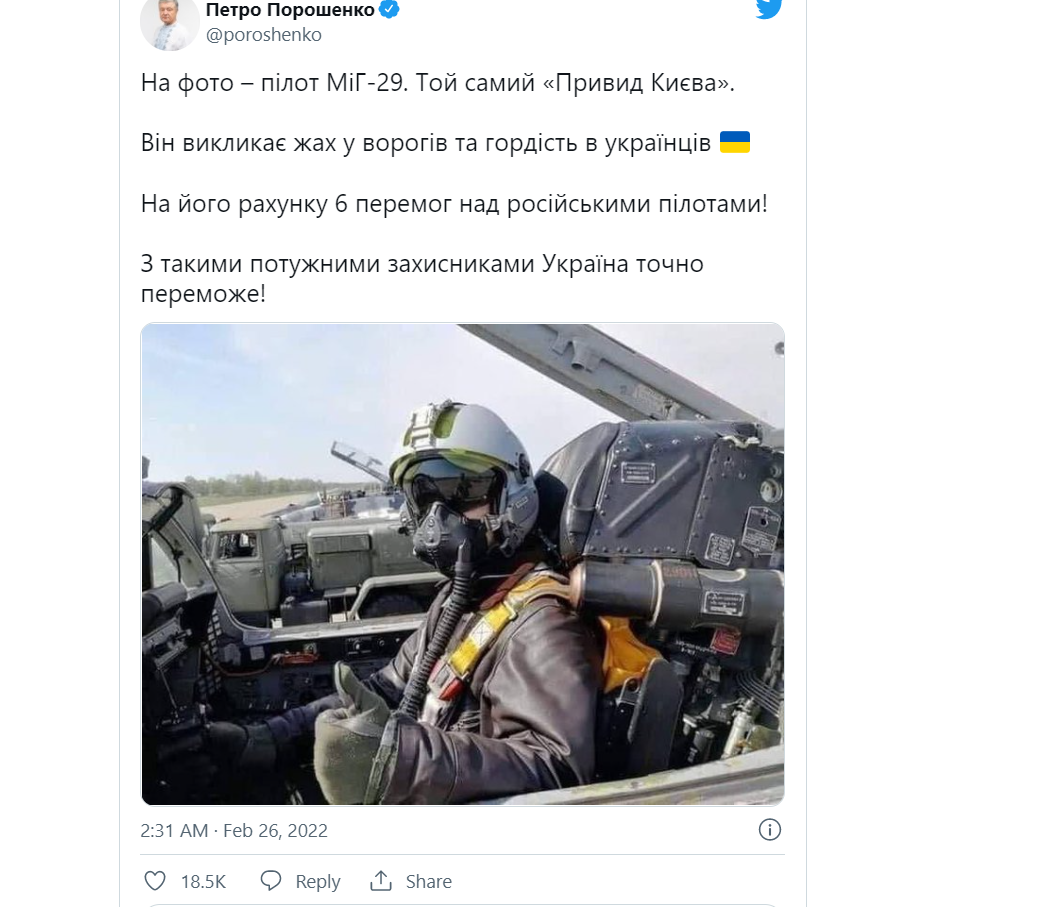Click the 2:31 AM time text

(177, 830)
